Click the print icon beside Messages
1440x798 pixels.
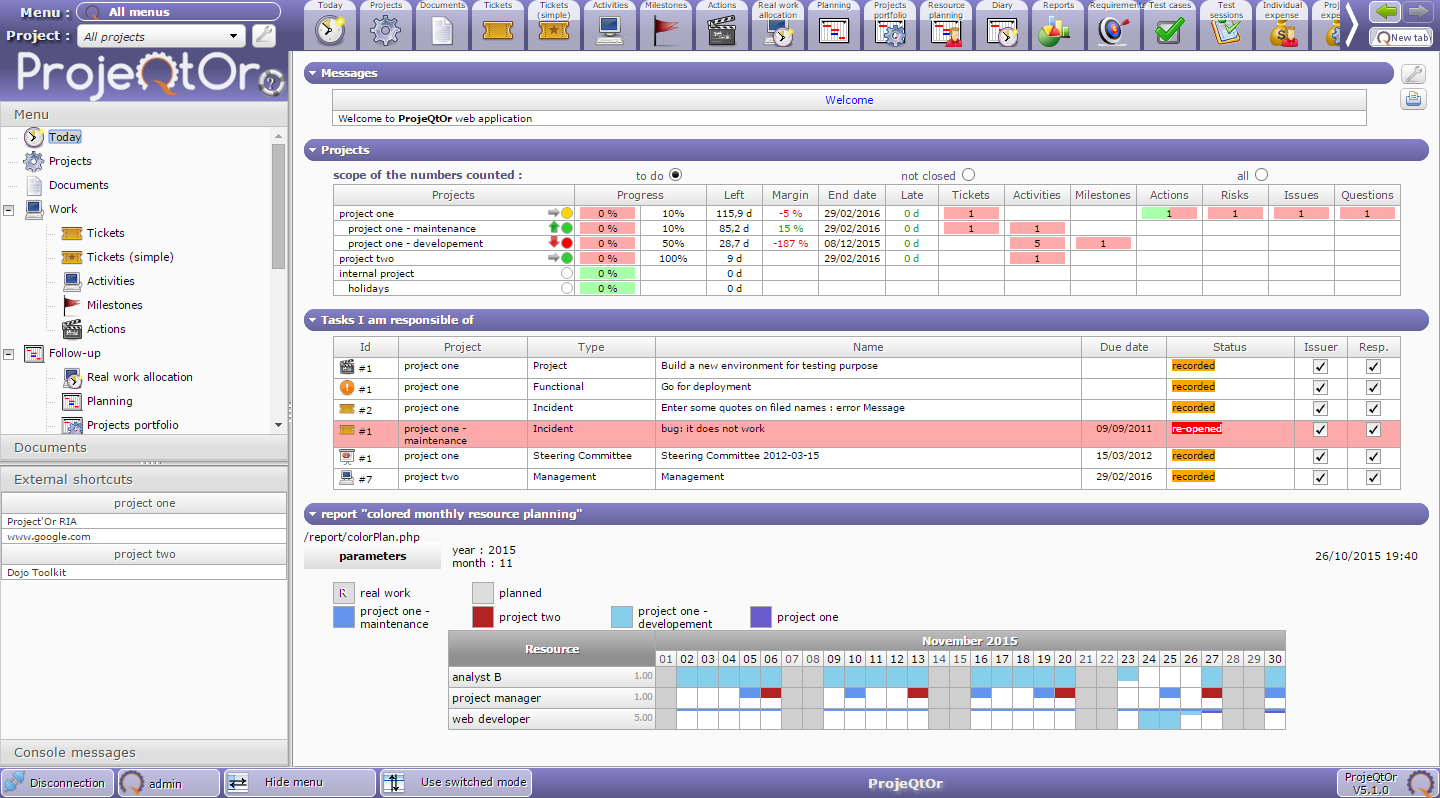(1412, 99)
